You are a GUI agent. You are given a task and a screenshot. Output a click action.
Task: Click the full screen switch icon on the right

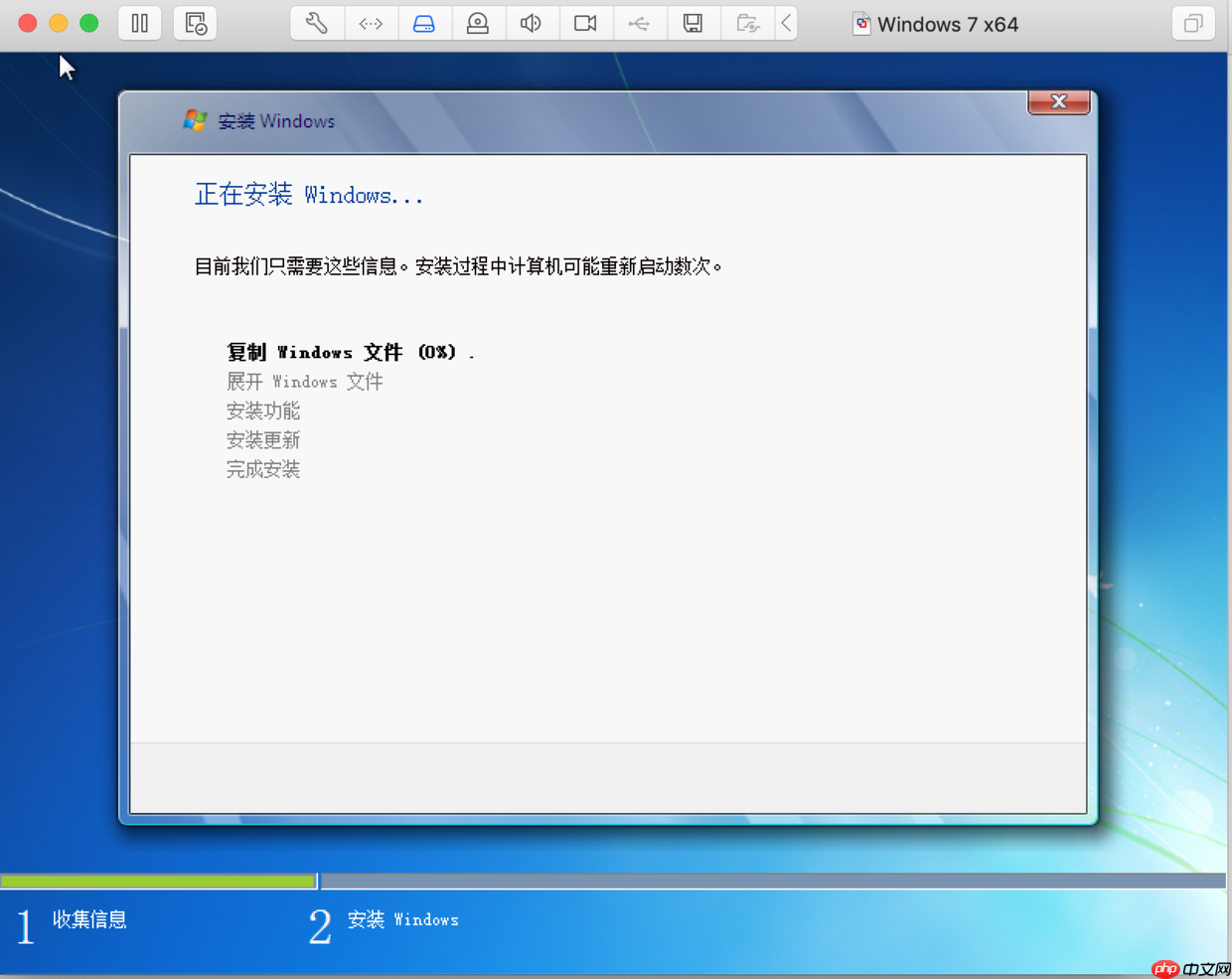[x=1192, y=22]
